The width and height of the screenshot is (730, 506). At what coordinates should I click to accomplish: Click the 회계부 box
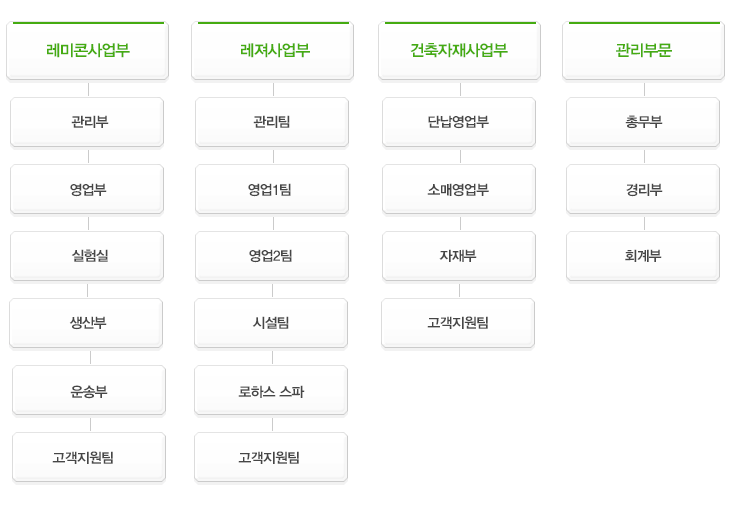pos(643,256)
